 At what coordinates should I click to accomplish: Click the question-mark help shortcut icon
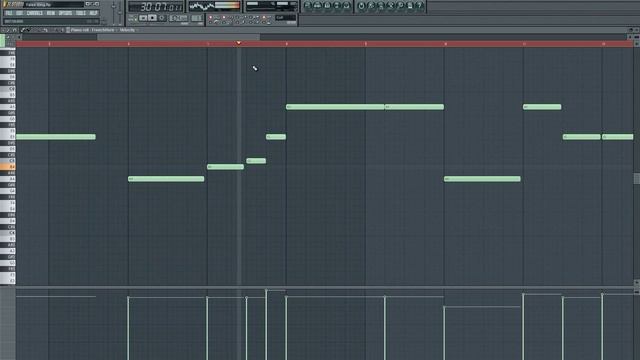420,5
